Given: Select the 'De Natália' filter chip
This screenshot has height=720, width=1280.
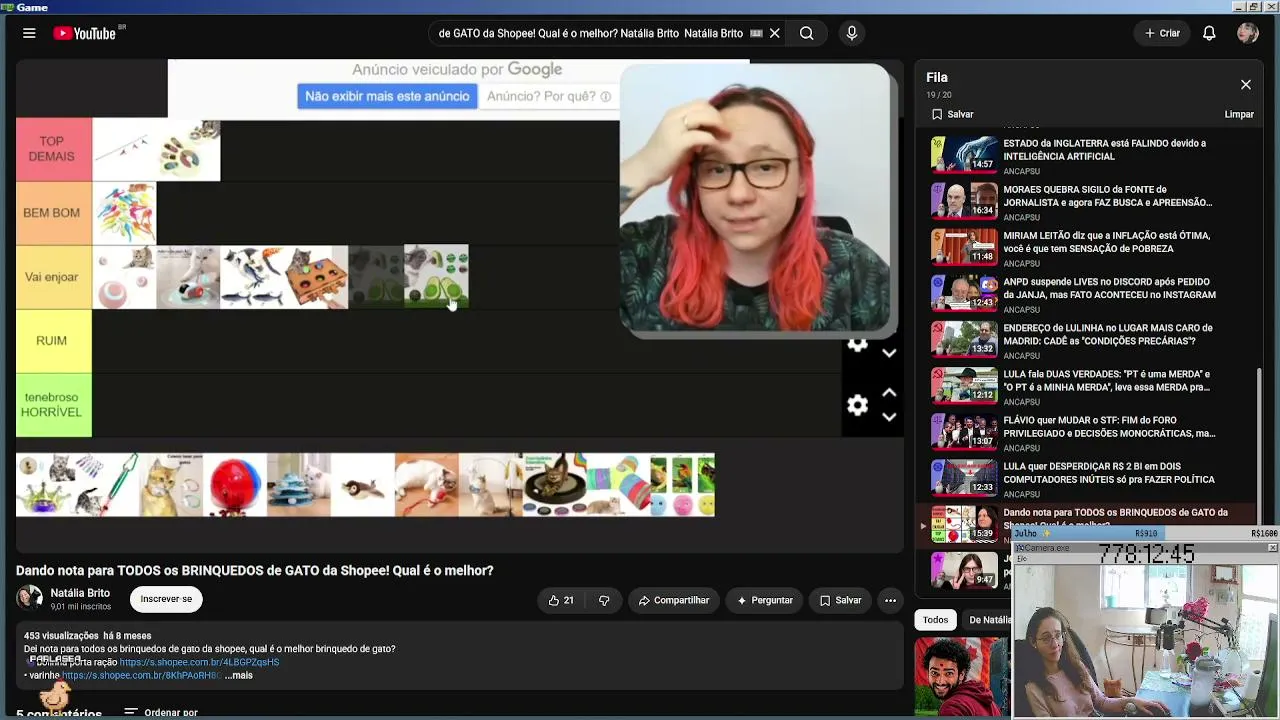Looking at the screenshot, I should 989,620.
